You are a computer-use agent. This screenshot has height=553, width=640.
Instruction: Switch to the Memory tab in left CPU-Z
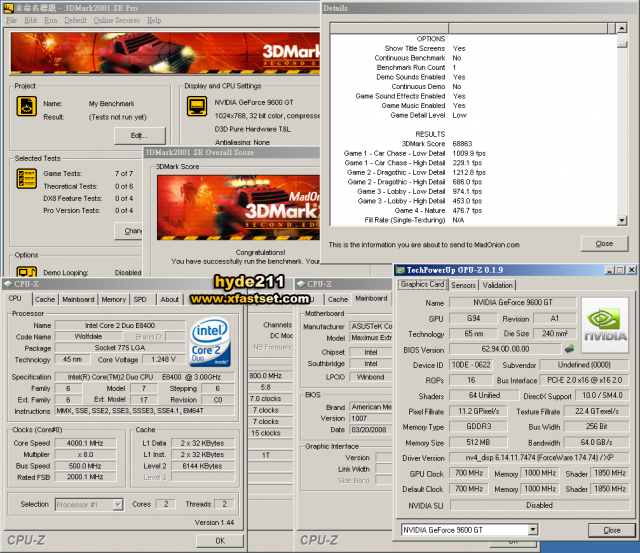pos(113,300)
